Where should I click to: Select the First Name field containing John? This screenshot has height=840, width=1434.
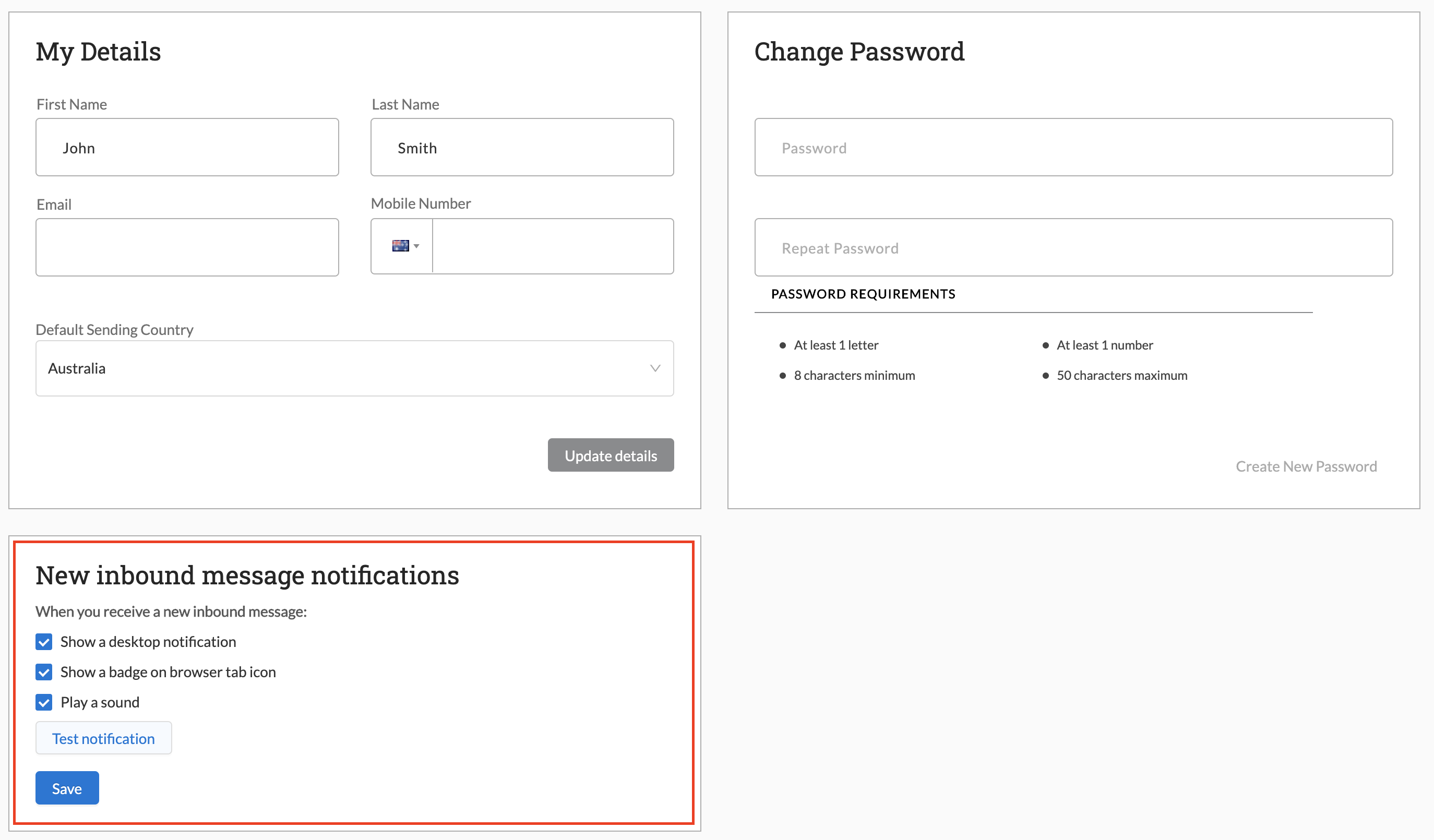(187, 147)
